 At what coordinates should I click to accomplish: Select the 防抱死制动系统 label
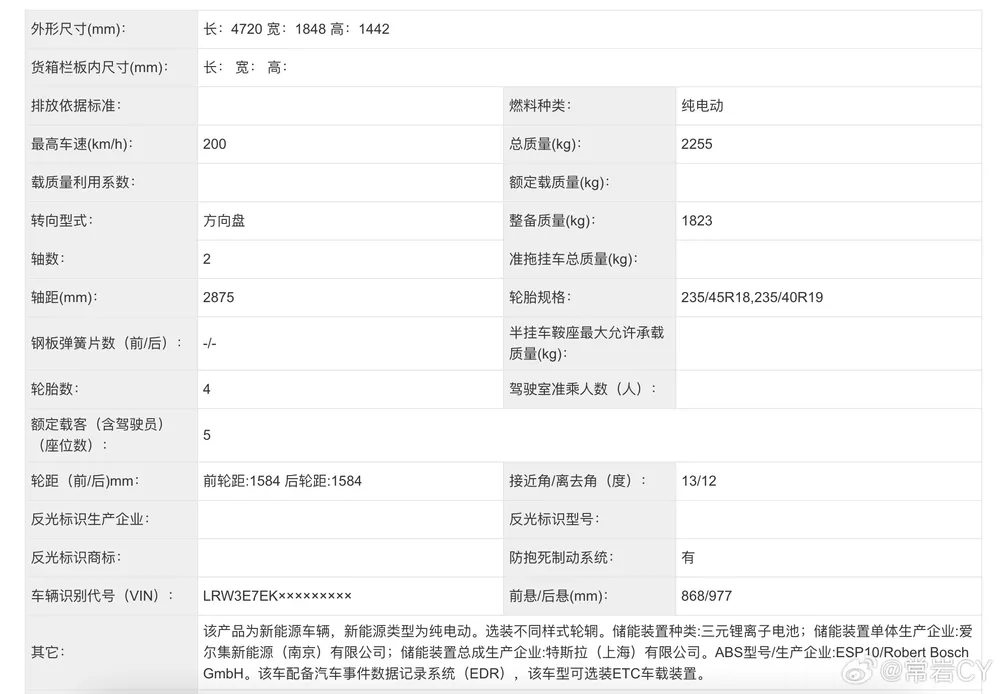coord(561,557)
